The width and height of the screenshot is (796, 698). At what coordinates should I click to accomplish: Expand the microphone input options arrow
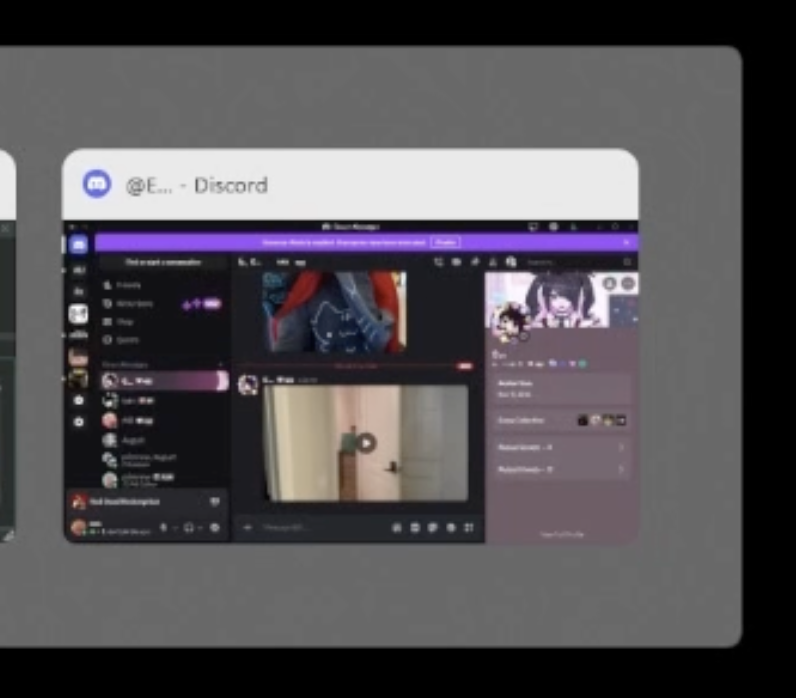pos(175,528)
